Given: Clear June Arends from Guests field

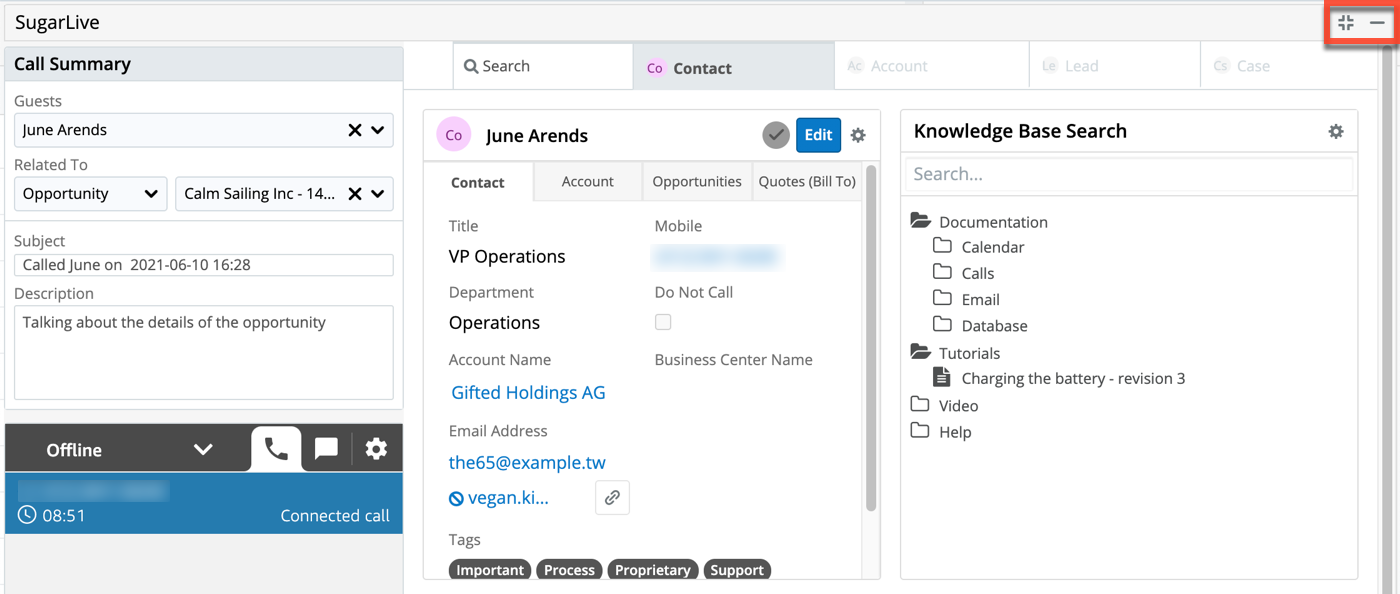Looking at the screenshot, I should pos(354,130).
